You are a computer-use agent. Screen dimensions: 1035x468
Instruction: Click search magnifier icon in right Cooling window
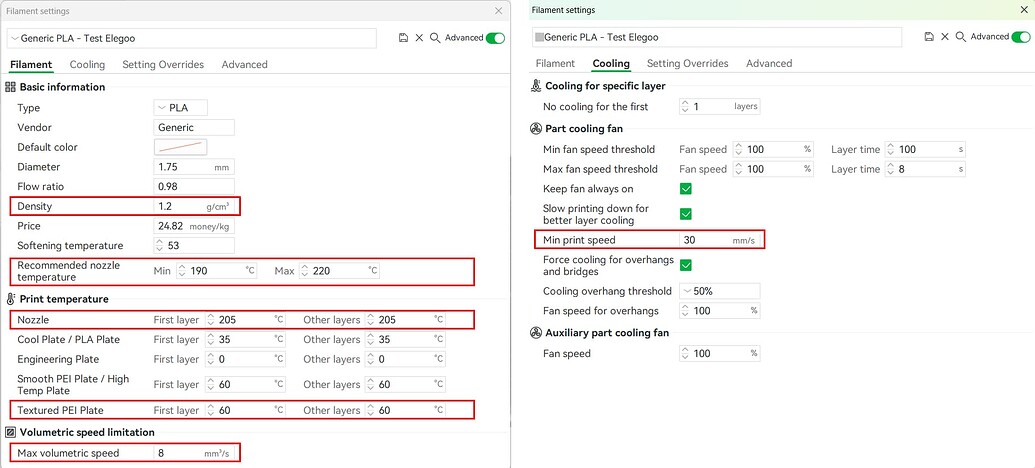point(961,37)
